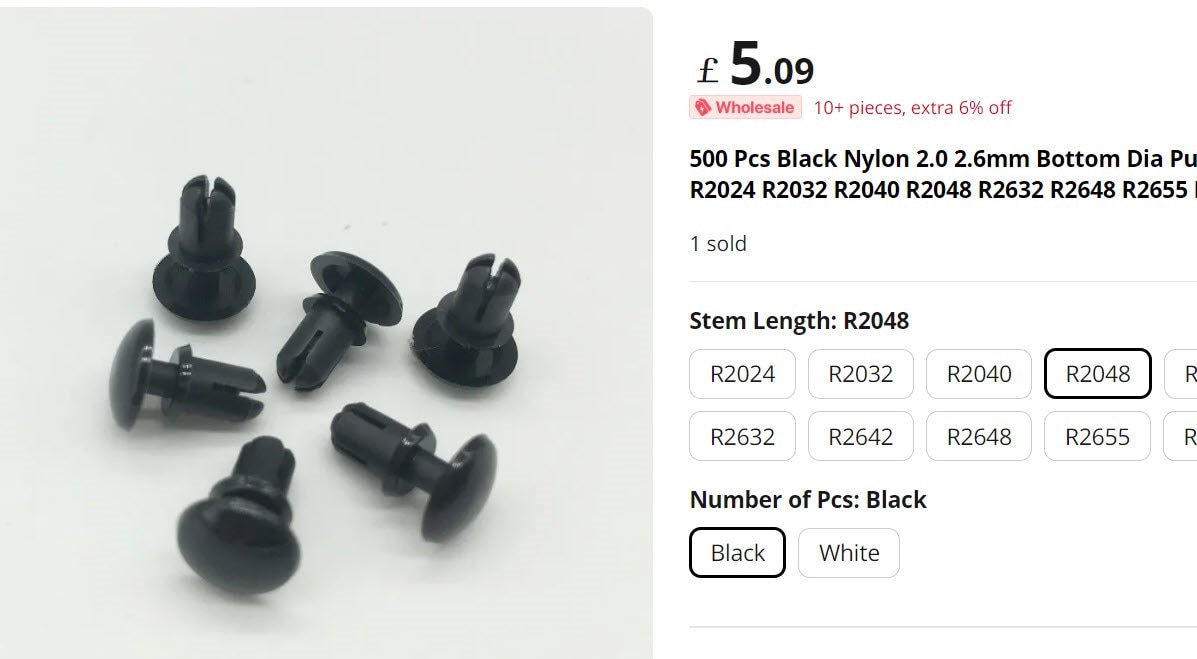Image resolution: width=1197 pixels, height=659 pixels.
Task: Click the 10+ pieces extra 6% off text
Action: pyautogui.click(x=912, y=108)
